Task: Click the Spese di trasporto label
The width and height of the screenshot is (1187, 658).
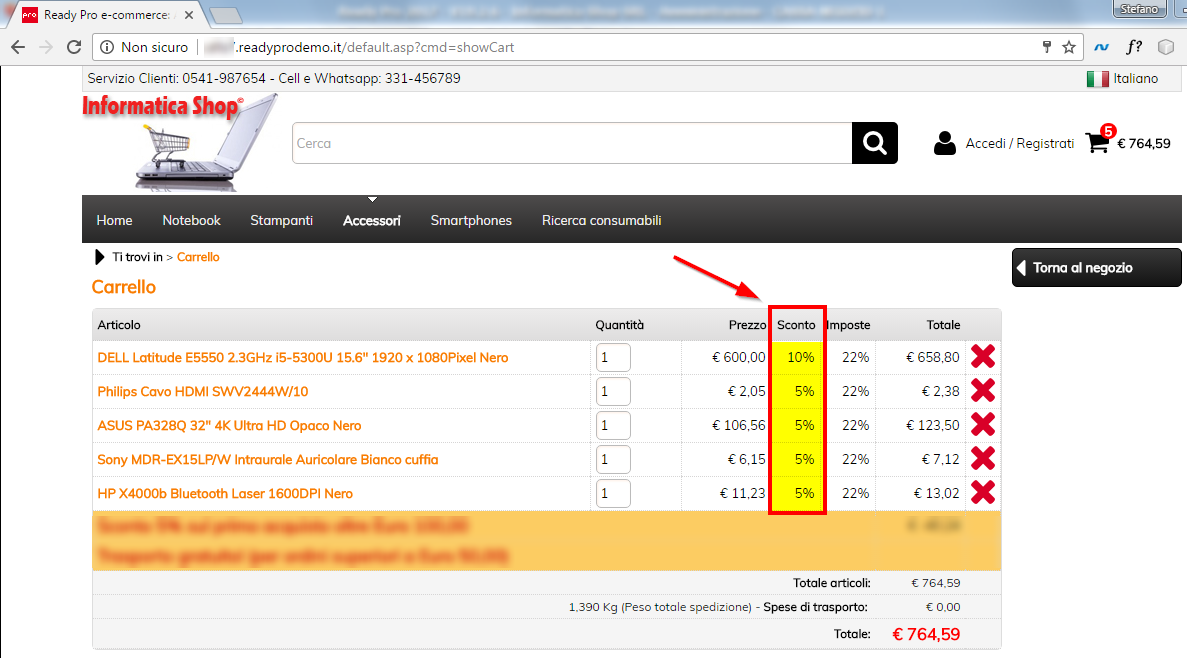Action: click(815, 607)
